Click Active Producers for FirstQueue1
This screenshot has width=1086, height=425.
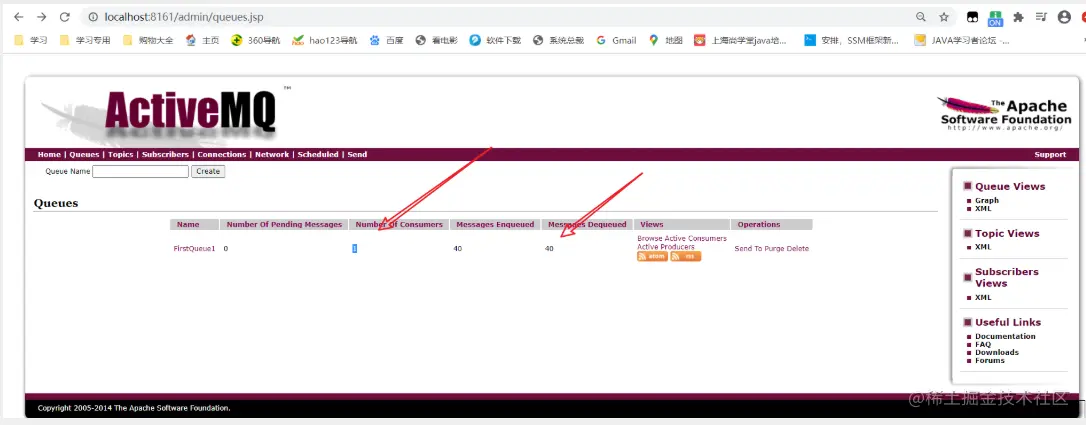(666, 246)
